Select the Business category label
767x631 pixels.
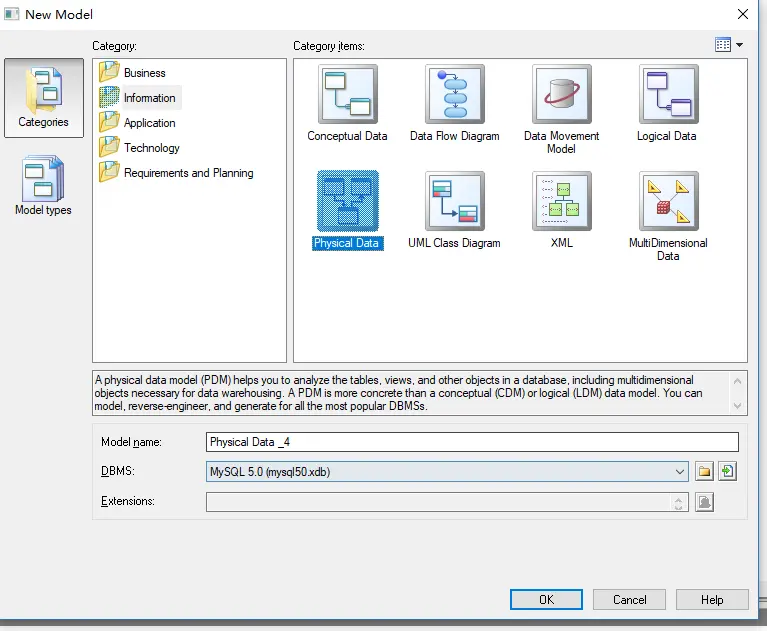145,73
